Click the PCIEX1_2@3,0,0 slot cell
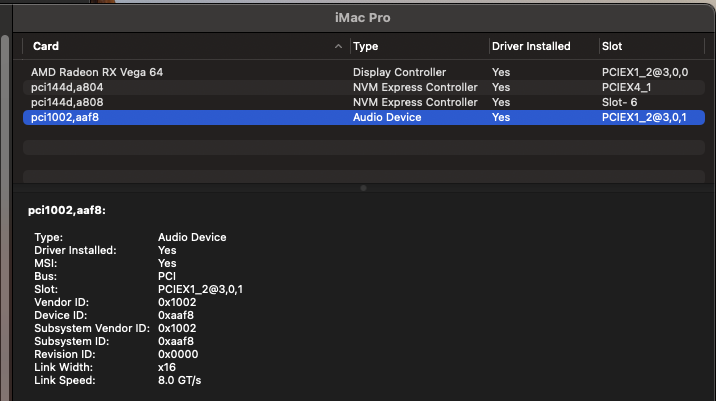Screen dimensions: 716x401 coord(645,72)
